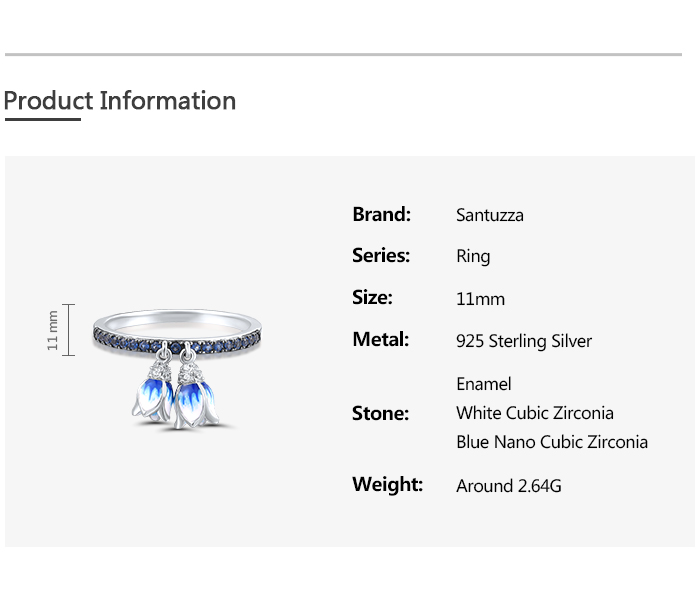700x607 pixels.
Task: Click the Series: label
Action: pos(381,255)
